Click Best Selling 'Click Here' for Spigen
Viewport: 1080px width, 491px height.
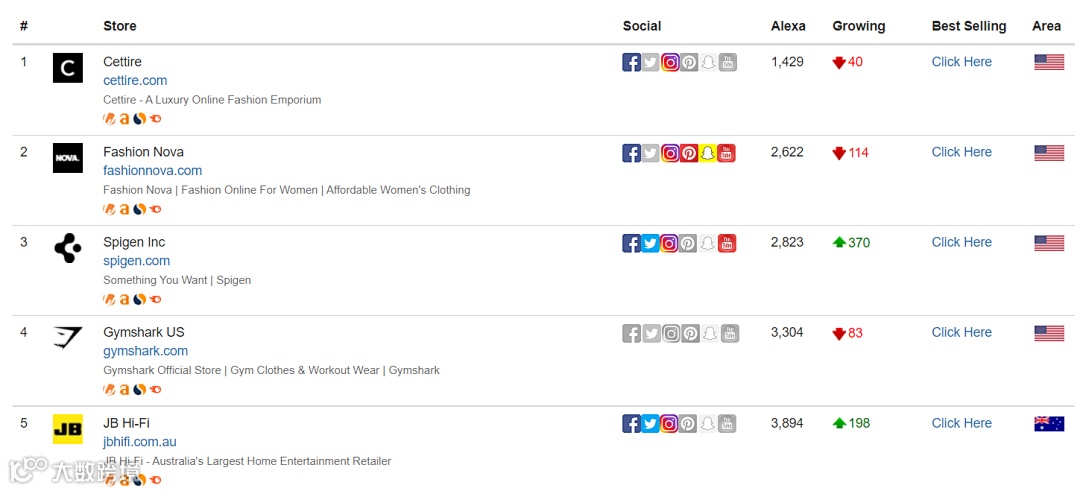(x=961, y=242)
